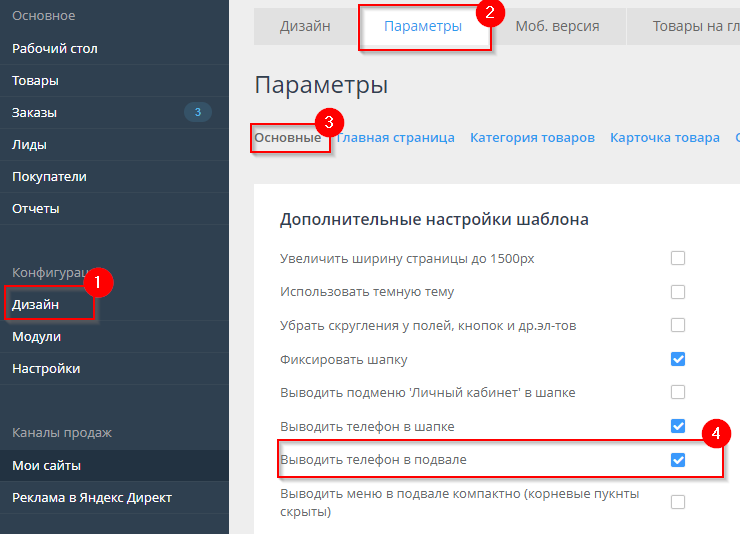Open Реклама в Яндекс Директ
The width and height of the screenshot is (740, 534).
click(x=92, y=497)
